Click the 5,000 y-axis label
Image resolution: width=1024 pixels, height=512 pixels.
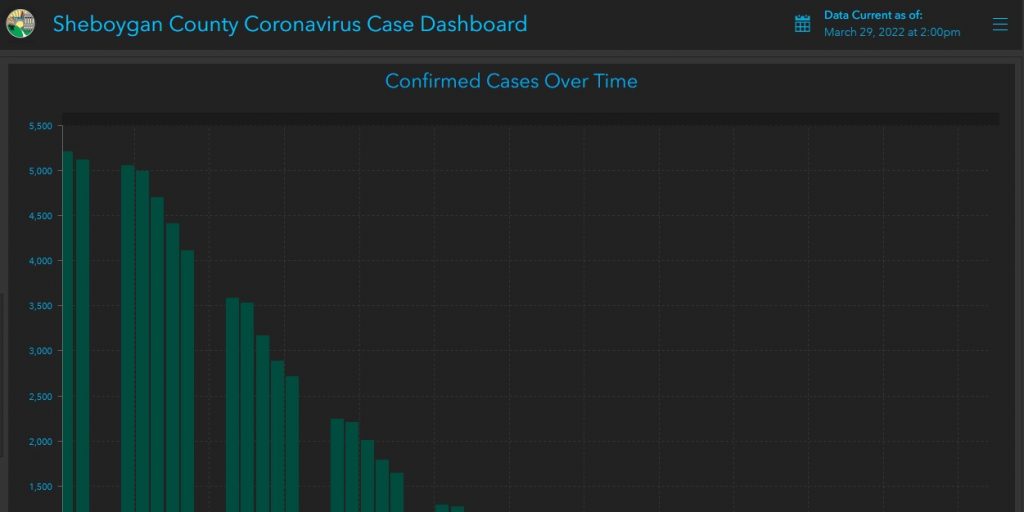point(40,171)
